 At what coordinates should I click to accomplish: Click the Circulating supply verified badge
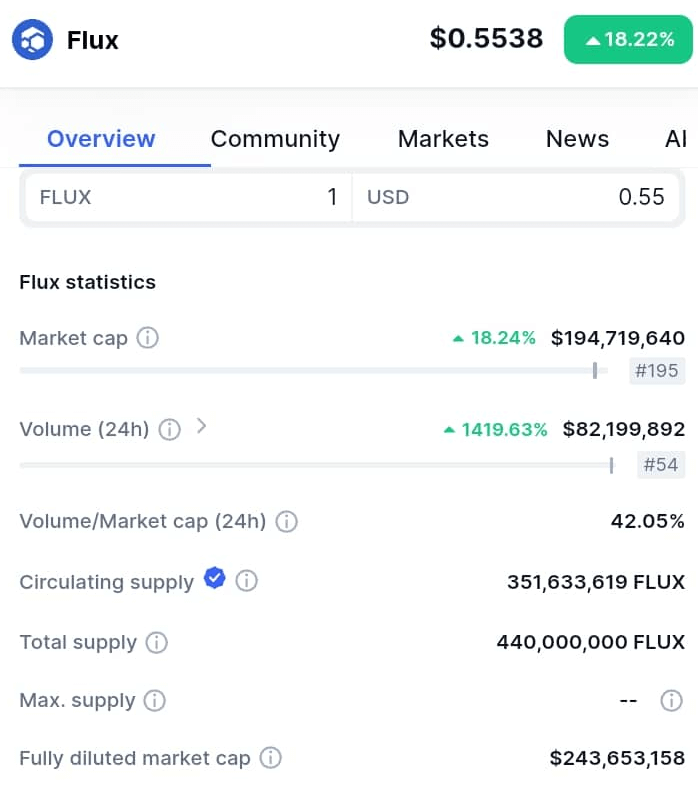(215, 578)
